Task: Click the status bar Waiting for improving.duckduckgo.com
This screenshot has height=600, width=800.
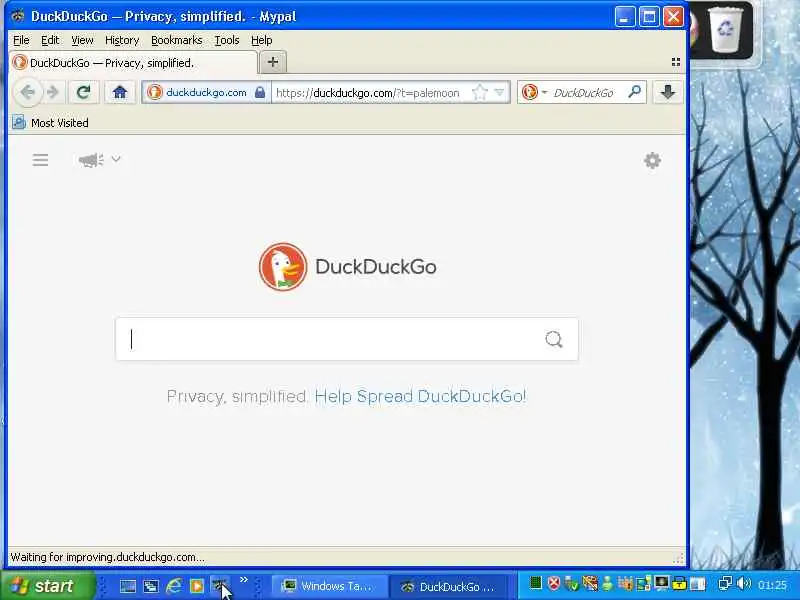Action: tap(108, 557)
